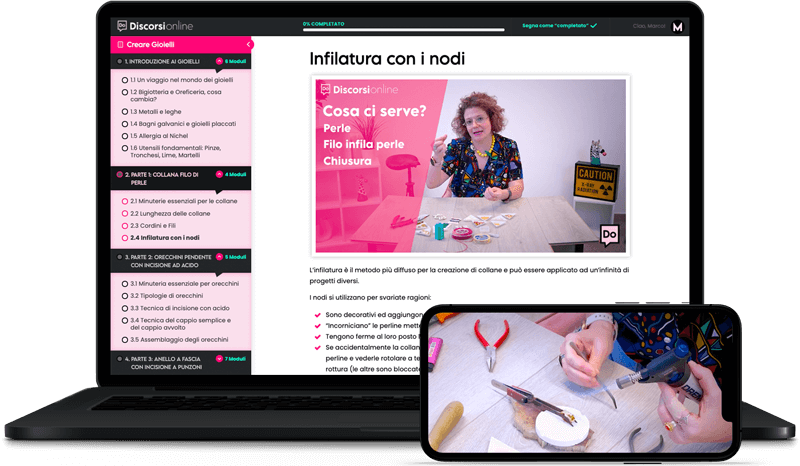Click the Discorsi online logo in header
This screenshot has height=466, width=800.
[x=155, y=26]
